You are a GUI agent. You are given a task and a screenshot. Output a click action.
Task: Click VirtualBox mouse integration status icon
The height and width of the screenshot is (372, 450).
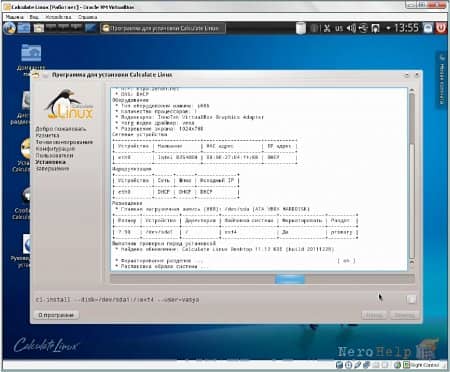click(397, 365)
